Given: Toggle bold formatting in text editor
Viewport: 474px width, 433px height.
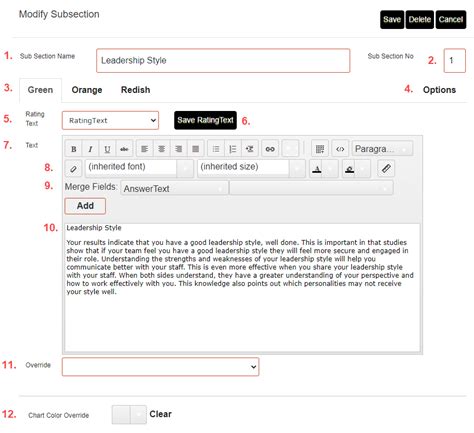Looking at the screenshot, I should pyautogui.click(x=74, y=149).
